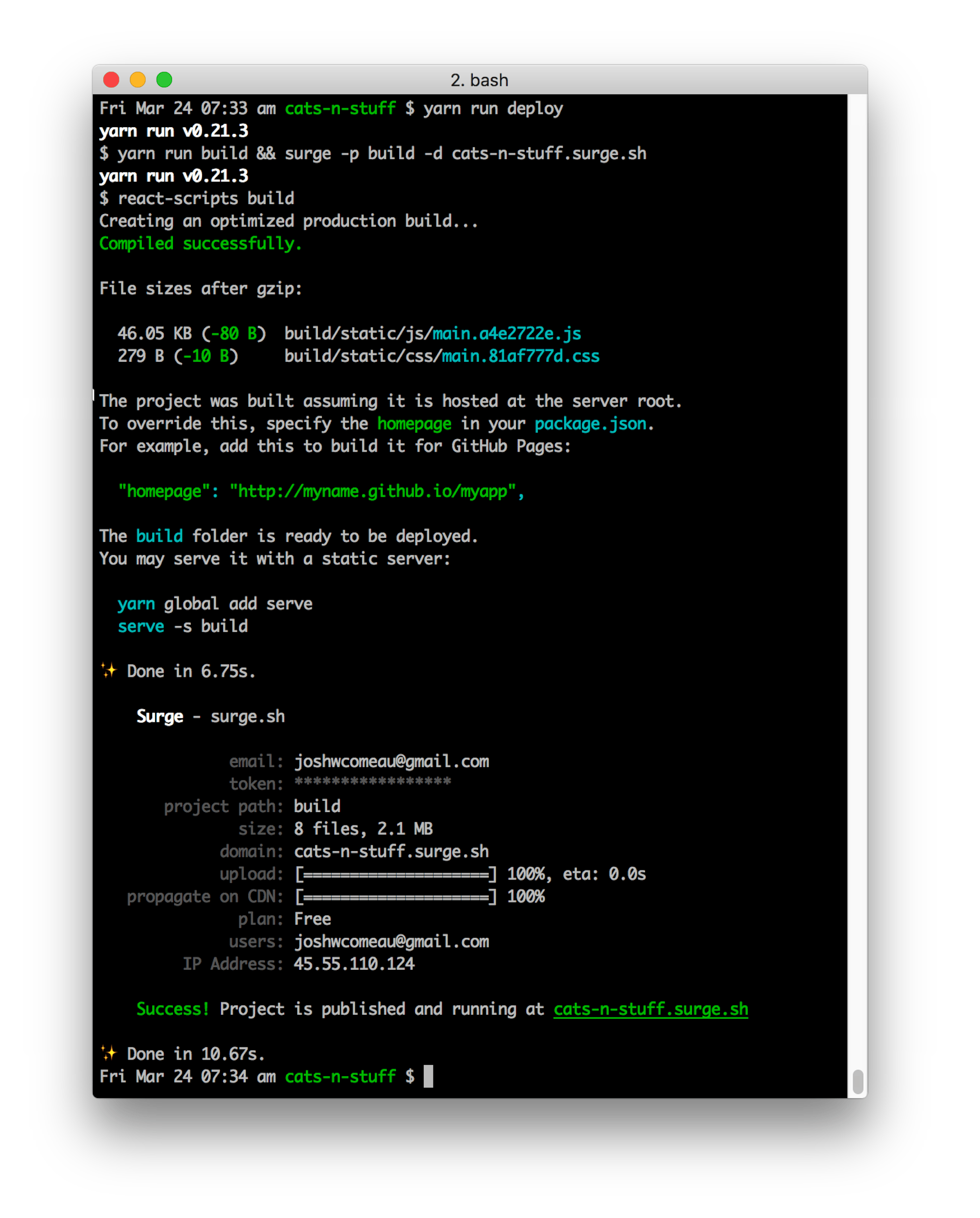Click the homepage github.io example URL
980x1218 pixels.
[373, 492]
